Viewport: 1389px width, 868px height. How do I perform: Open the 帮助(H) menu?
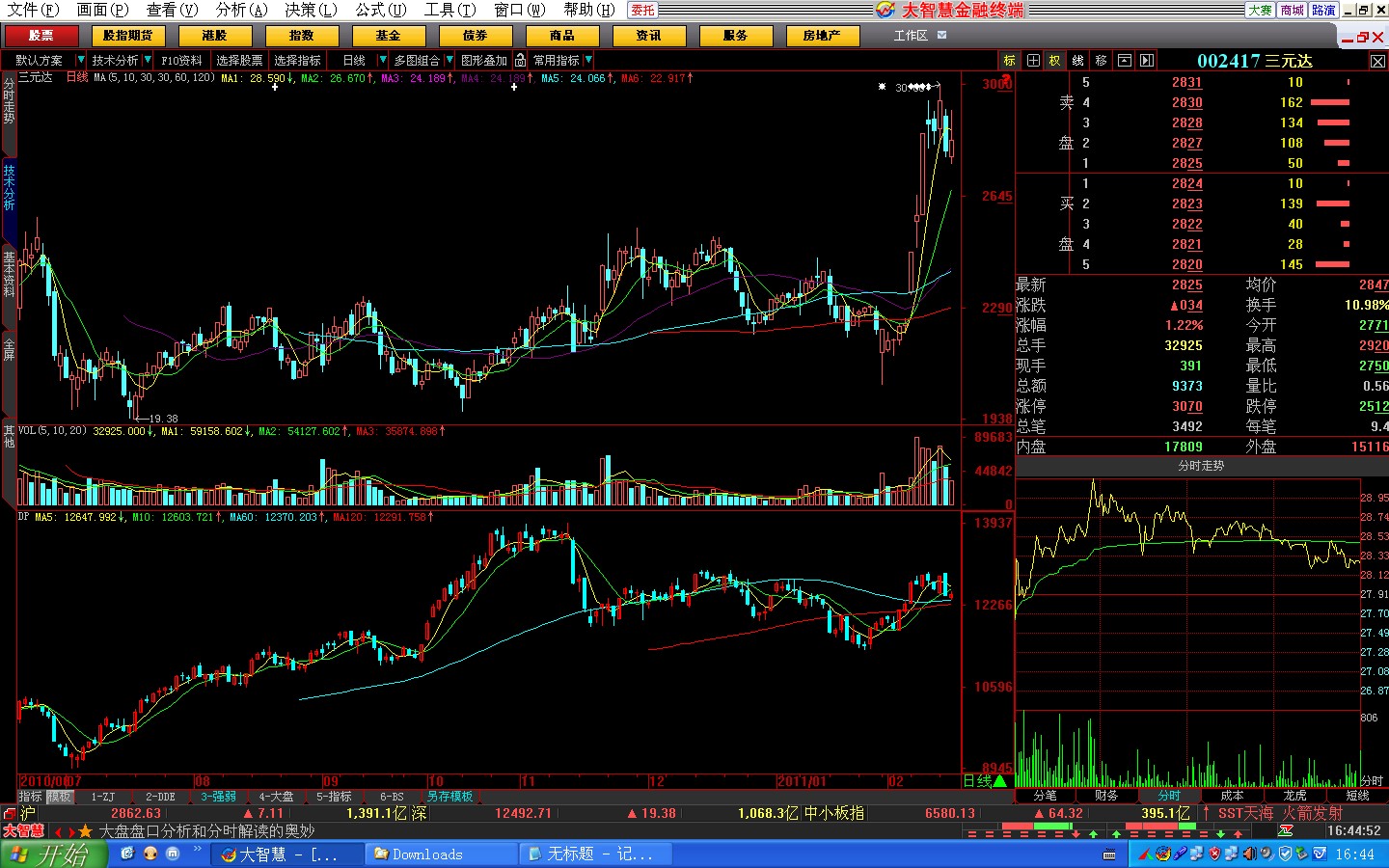coord(588,10)
